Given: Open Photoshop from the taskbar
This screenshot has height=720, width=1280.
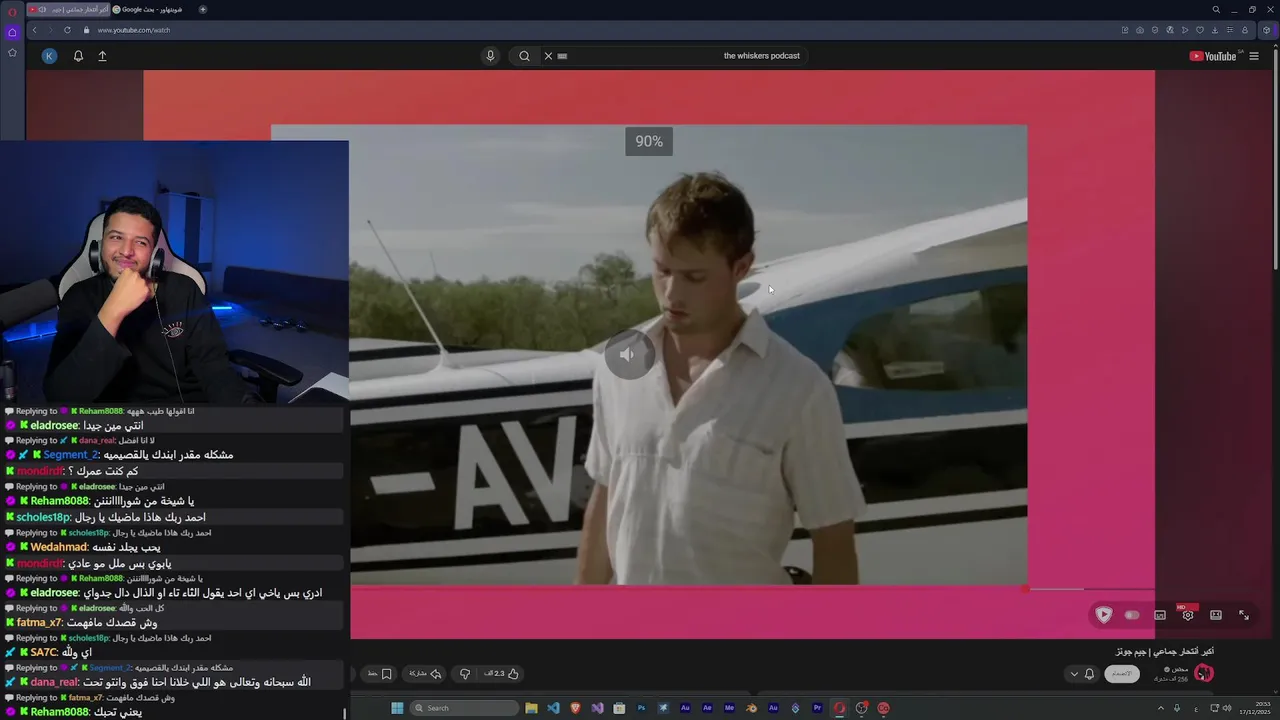Looking at the screenshot, I should 641,708.
